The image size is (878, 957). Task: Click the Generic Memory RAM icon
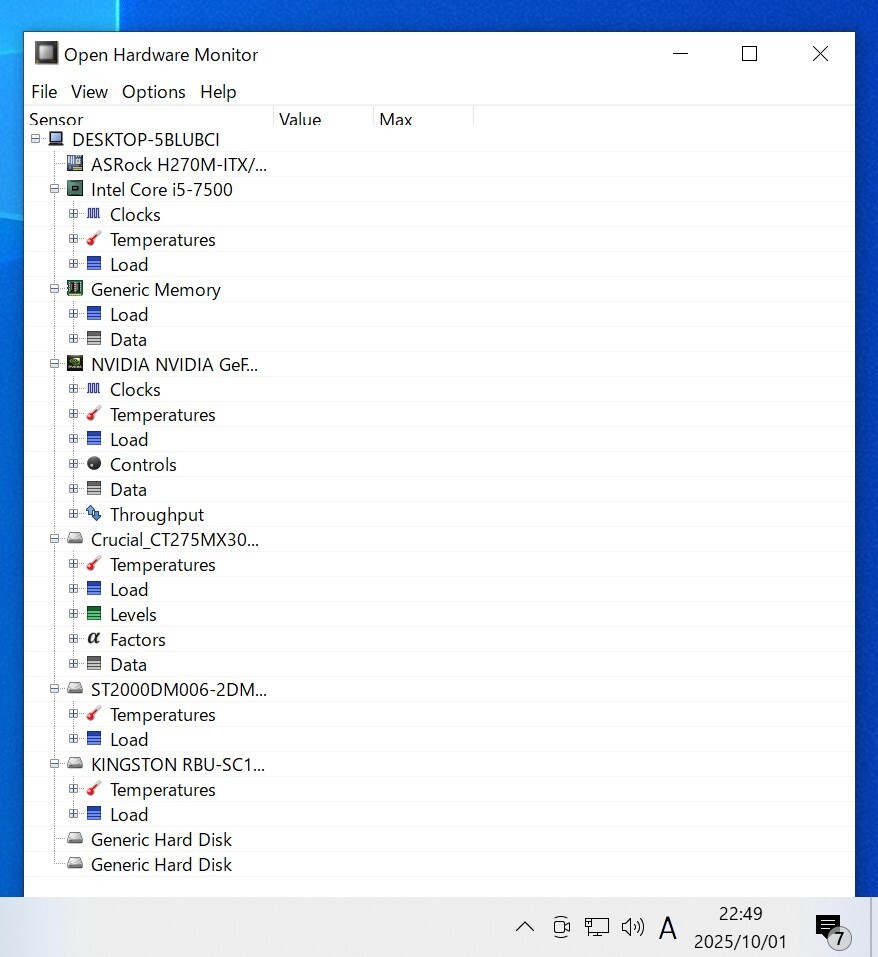[x=75, y=289]
